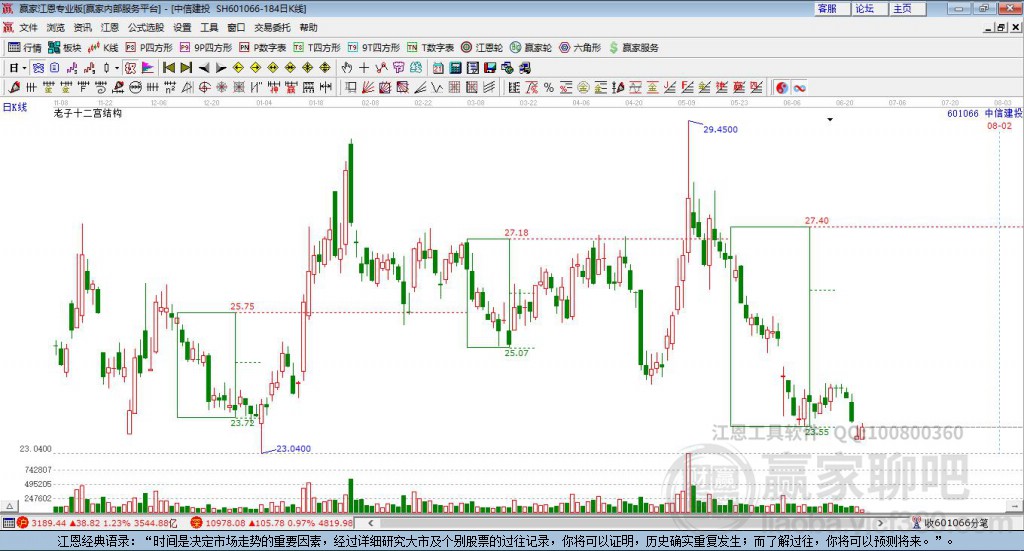Click the Shanghai index 3189.44 status entry
This screenshot has height=551, width=1024.
point(97,523)
